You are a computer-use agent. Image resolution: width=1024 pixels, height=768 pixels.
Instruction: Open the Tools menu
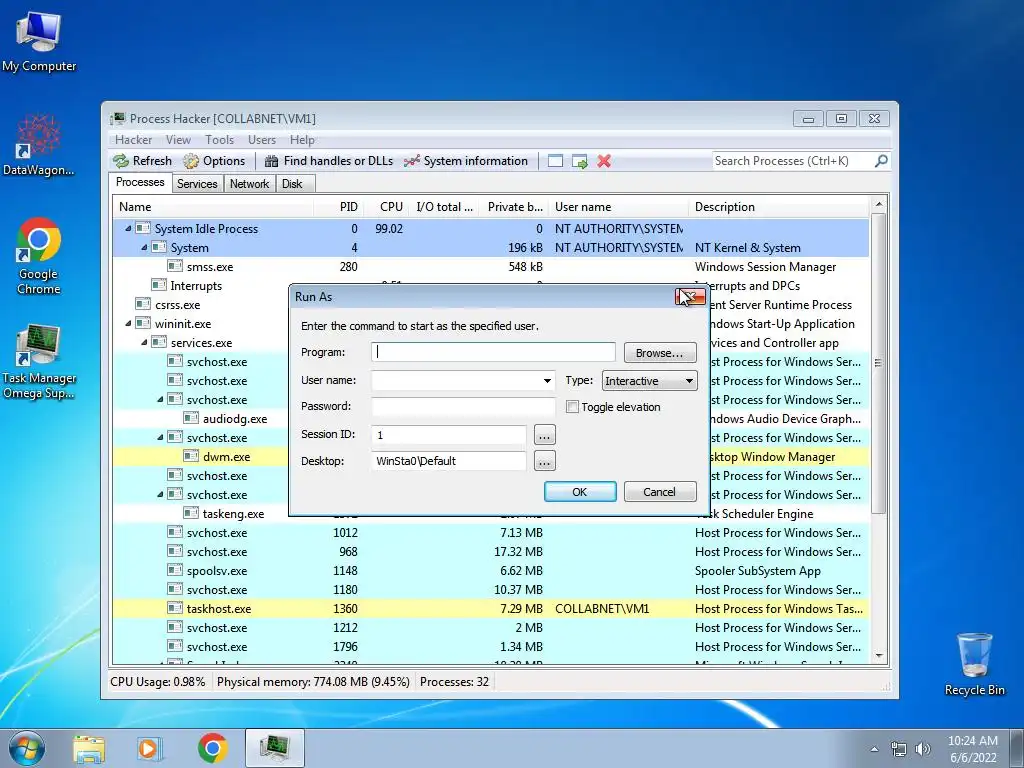(219, 140)
